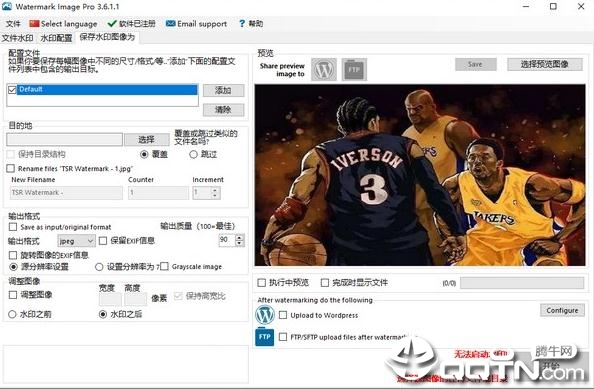This screenshot has width=594, height=389.
Task: Select the 跳过 radio option
Action: (x=193, y=155)
